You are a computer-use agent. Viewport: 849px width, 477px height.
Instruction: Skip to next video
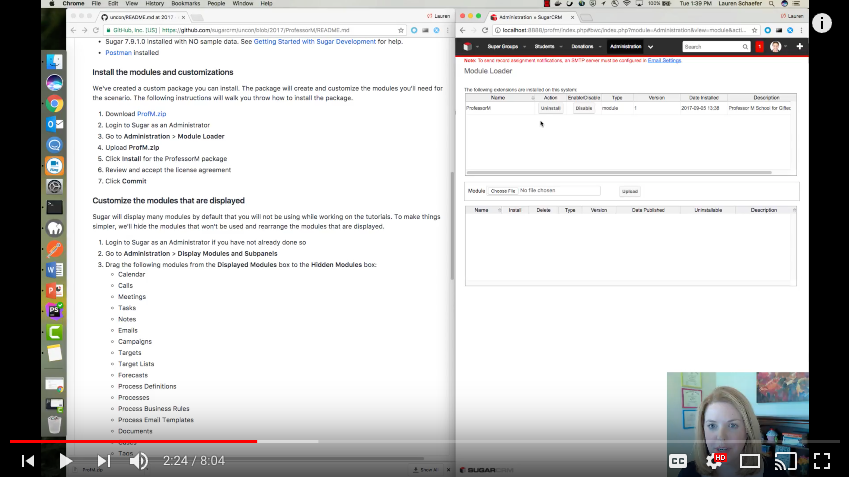click(103, 461)
